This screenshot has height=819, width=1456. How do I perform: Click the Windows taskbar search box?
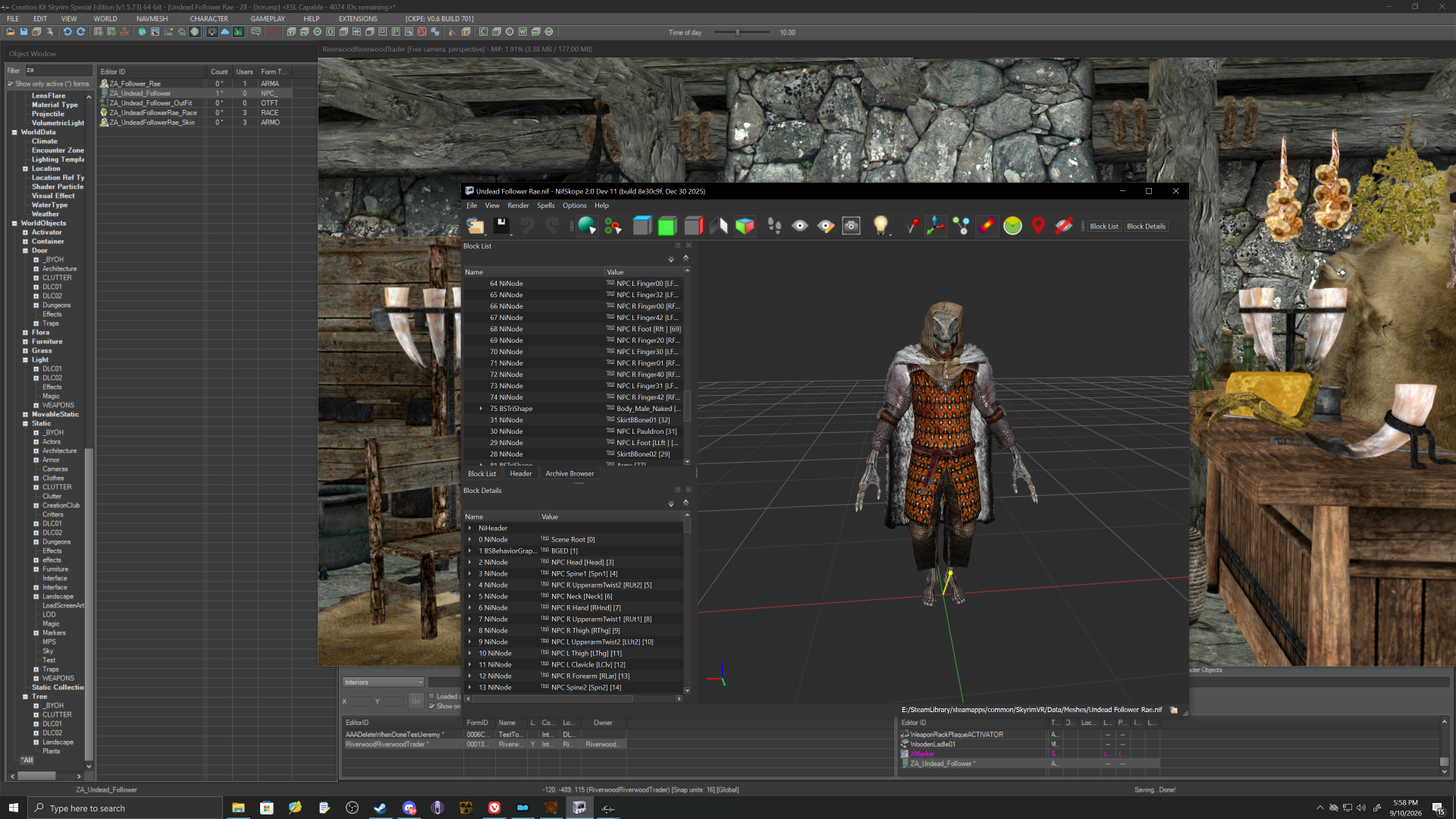(x=125, y=808)
